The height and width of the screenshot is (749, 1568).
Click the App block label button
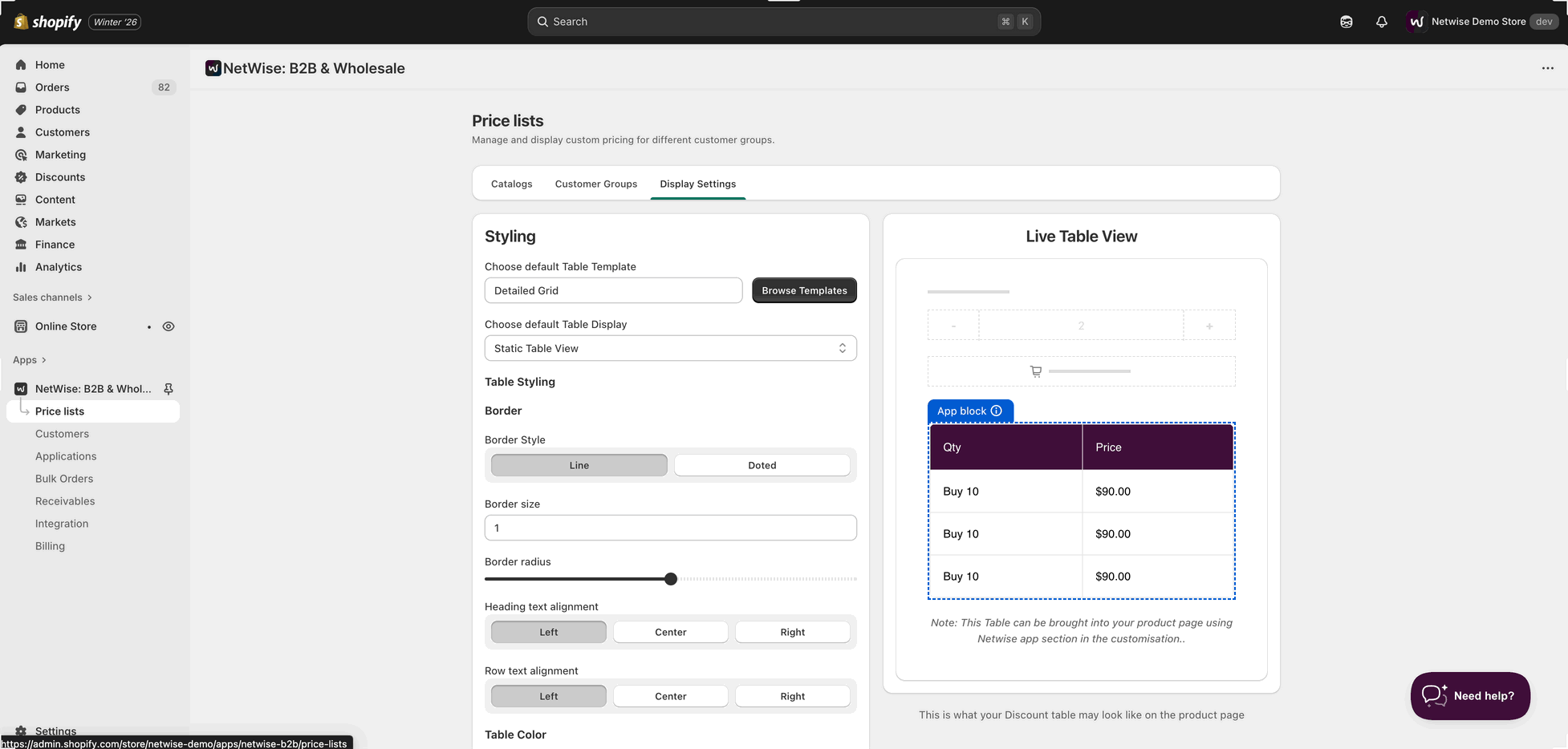[970, 411]
